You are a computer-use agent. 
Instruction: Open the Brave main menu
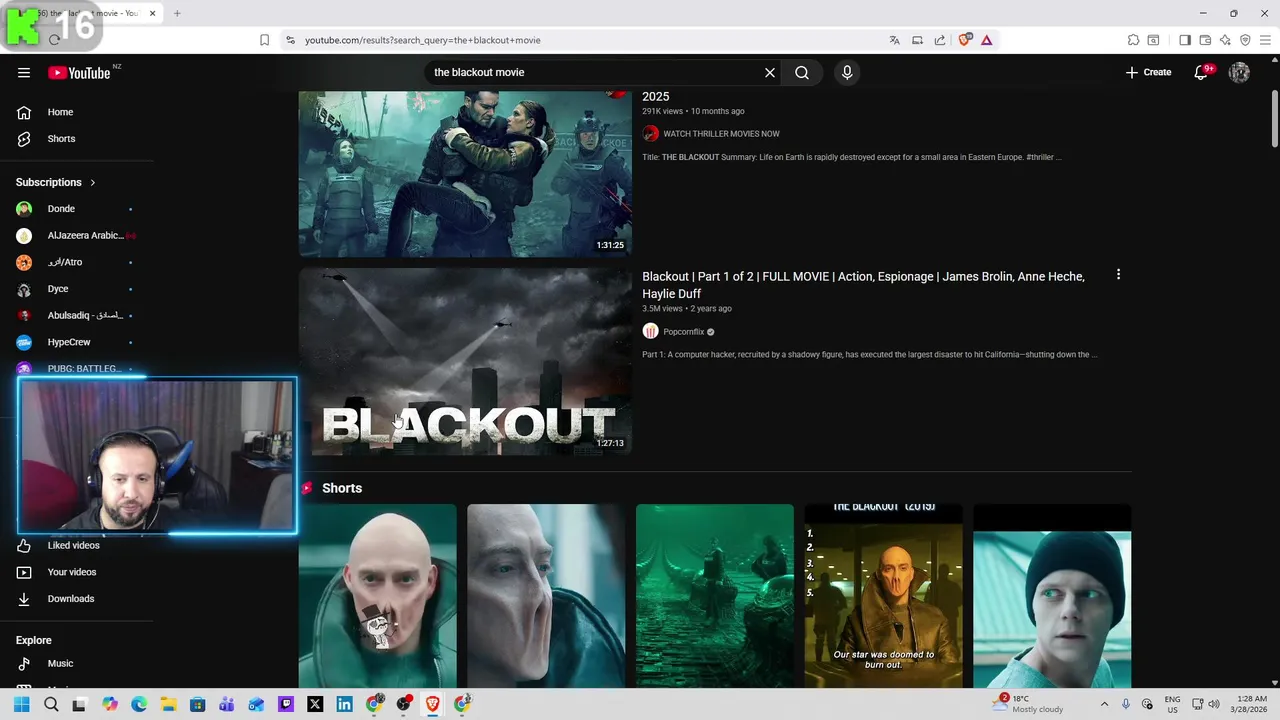pyautogui.click(x=1265, y=40)
